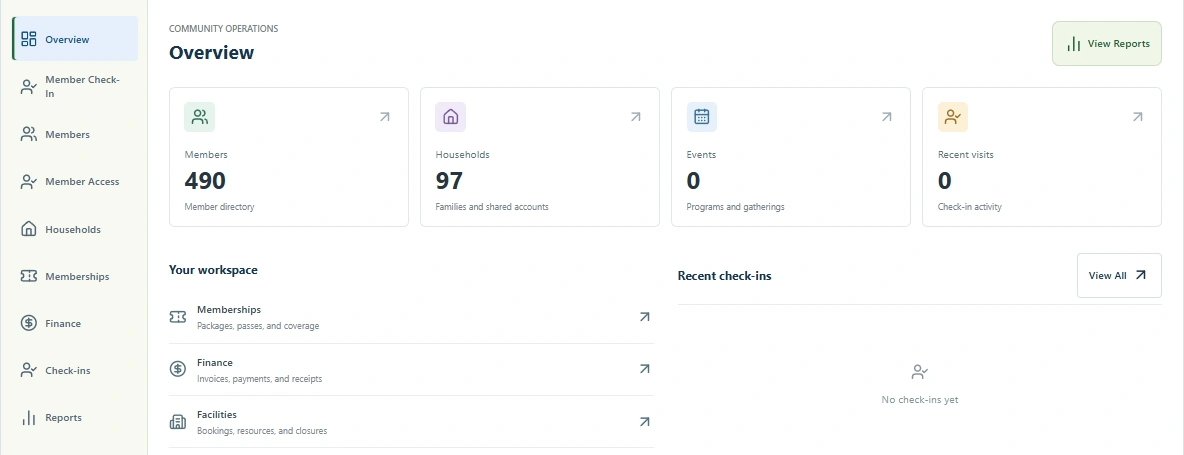Click 'Invoices, payments, and receipts' text

pos(260,379)
